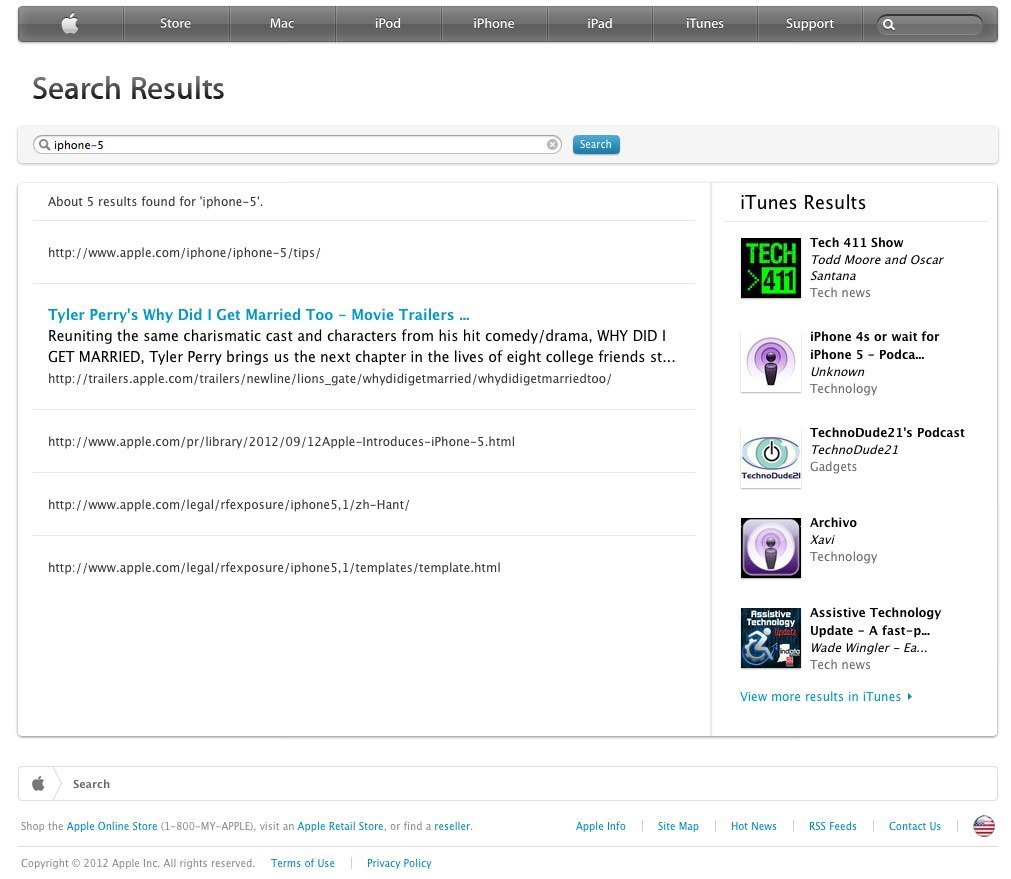Open the Site Map footer link
Viewport: 1011px width, 879px height.
click(x=678, y=826)
